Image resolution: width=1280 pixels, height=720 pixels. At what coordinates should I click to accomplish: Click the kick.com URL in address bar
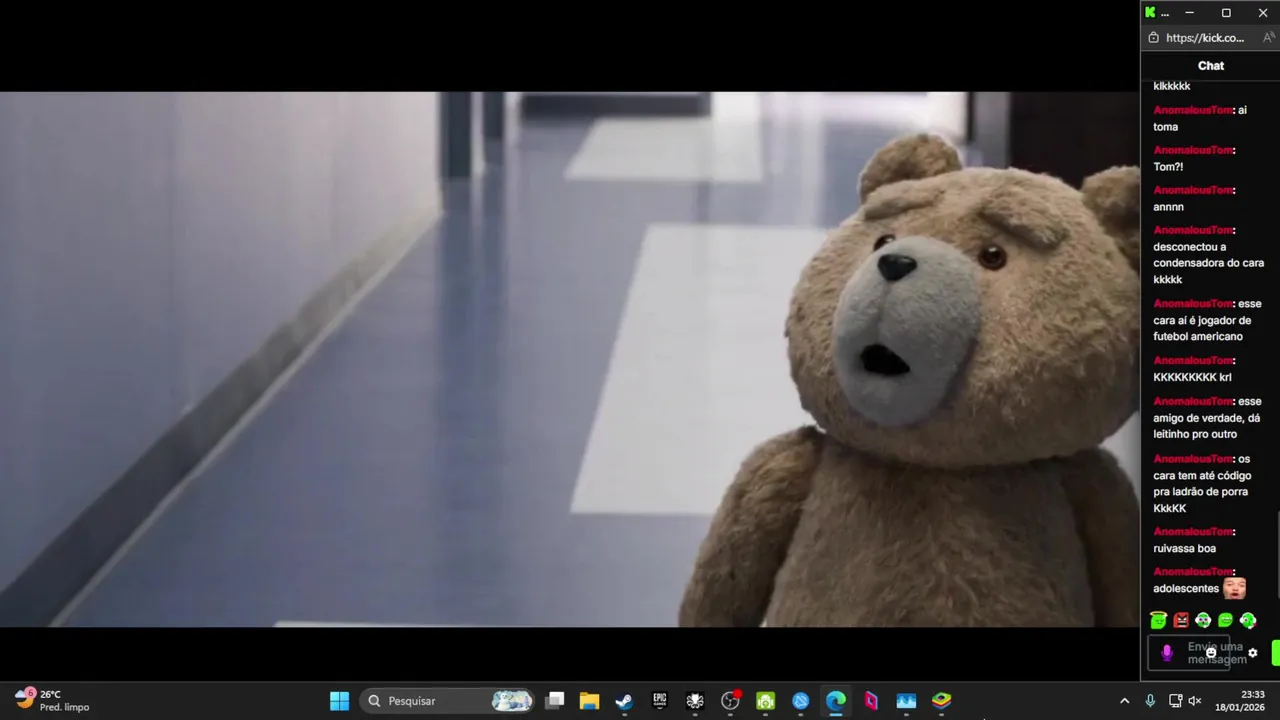1205,38
